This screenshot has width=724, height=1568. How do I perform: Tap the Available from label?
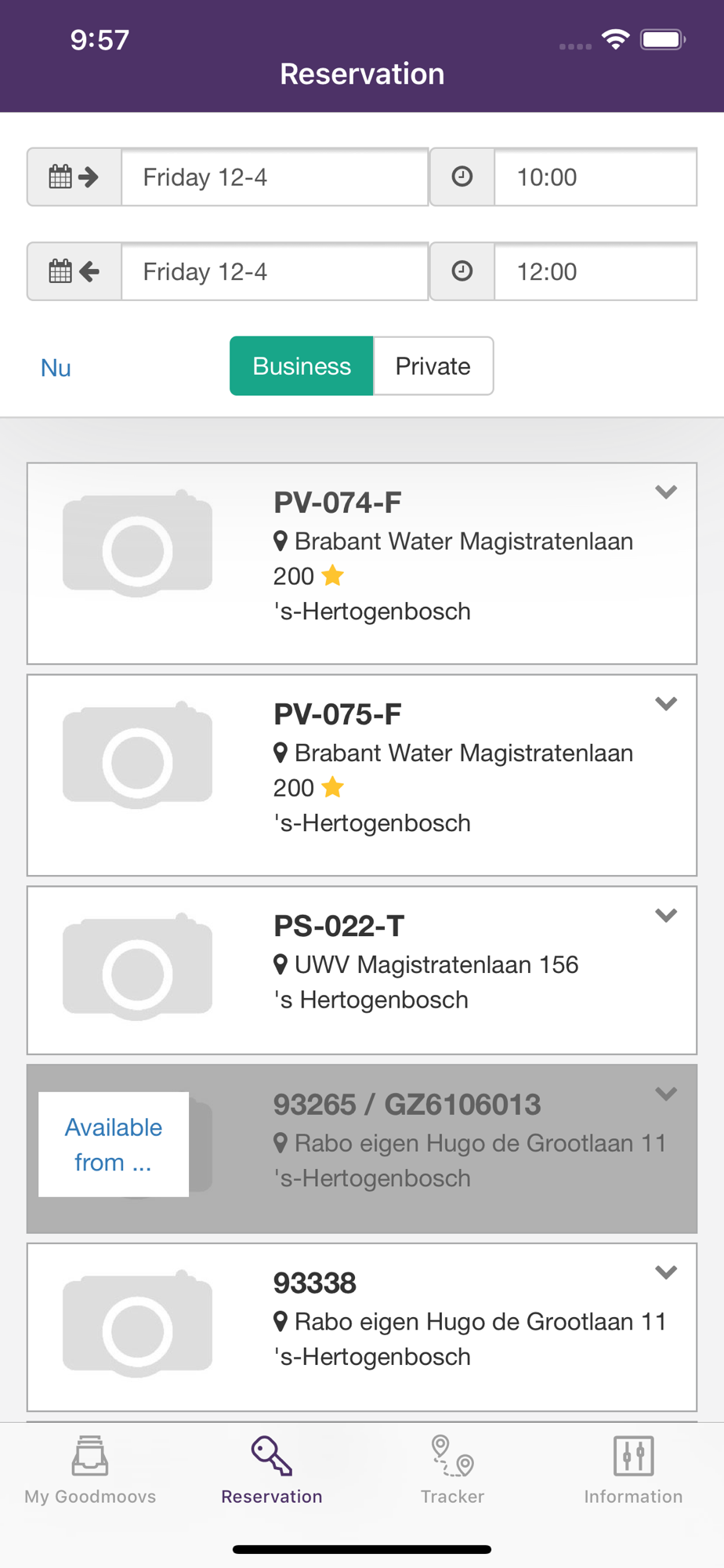point(114,1145)
